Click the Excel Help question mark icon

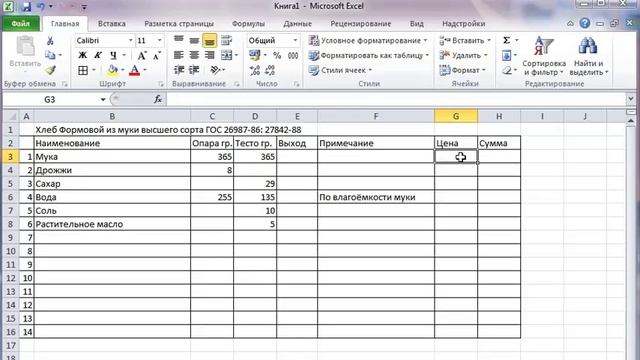click(x=584, y=23)
